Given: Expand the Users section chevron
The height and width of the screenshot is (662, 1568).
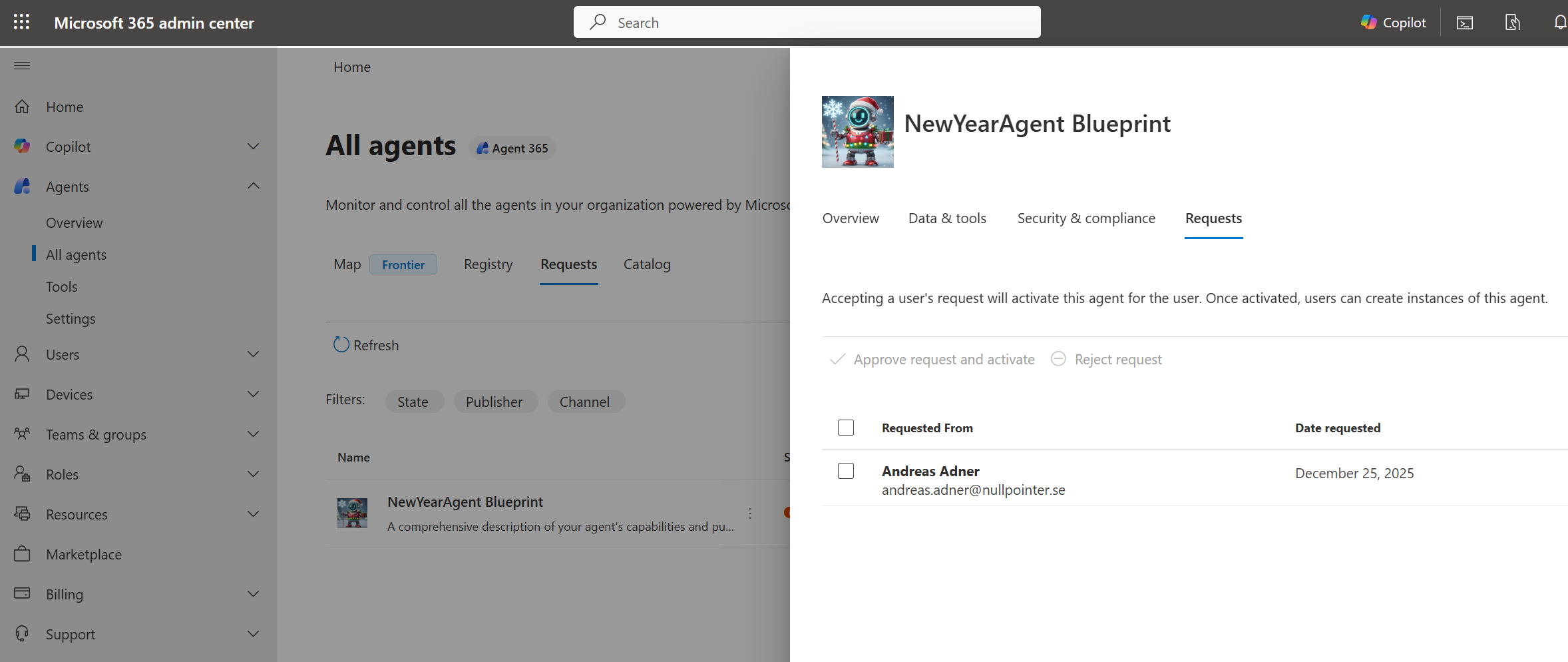Looking at the screenshot, I should [x=253, y=354].
